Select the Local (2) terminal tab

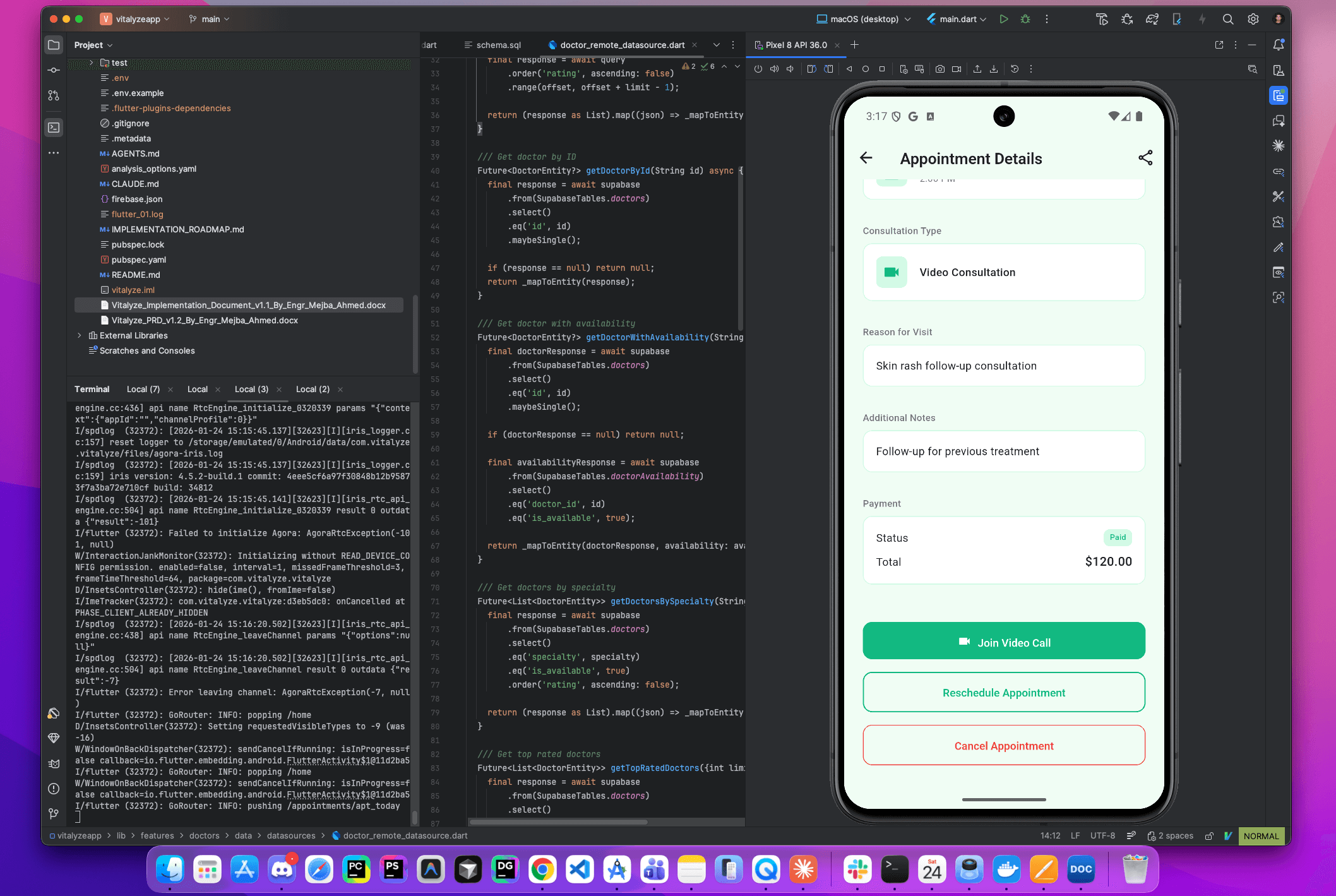tap(313, 389)
